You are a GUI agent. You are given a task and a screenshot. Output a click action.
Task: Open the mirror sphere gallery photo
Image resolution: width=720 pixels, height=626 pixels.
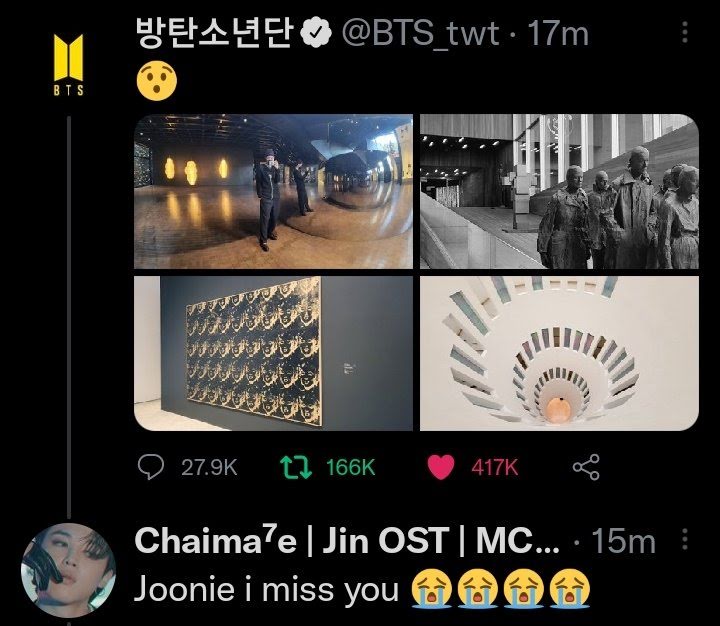[x=273, y=191]
